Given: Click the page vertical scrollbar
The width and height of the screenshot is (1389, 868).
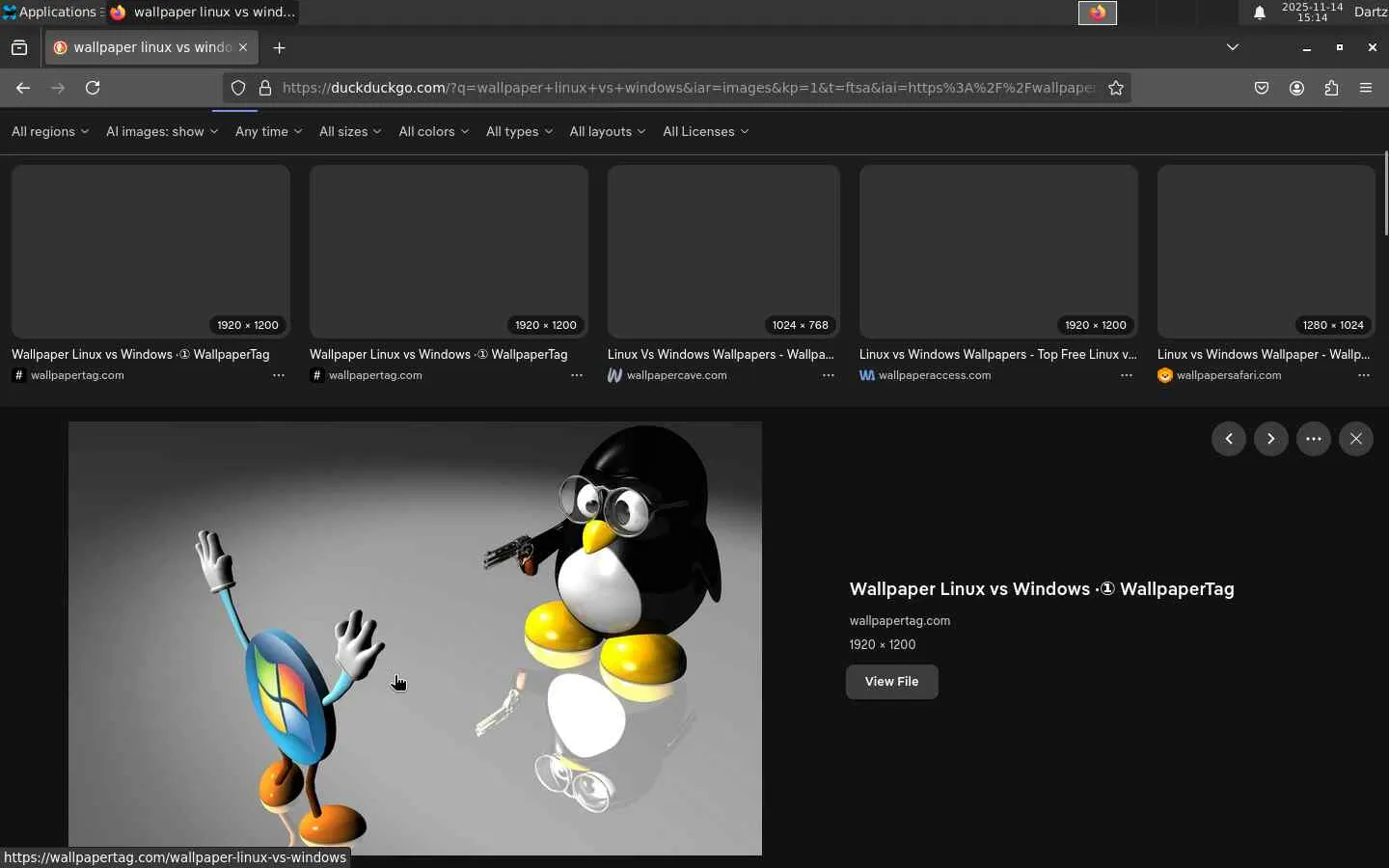Looking at the screenshot, I should pos(1385,193).
